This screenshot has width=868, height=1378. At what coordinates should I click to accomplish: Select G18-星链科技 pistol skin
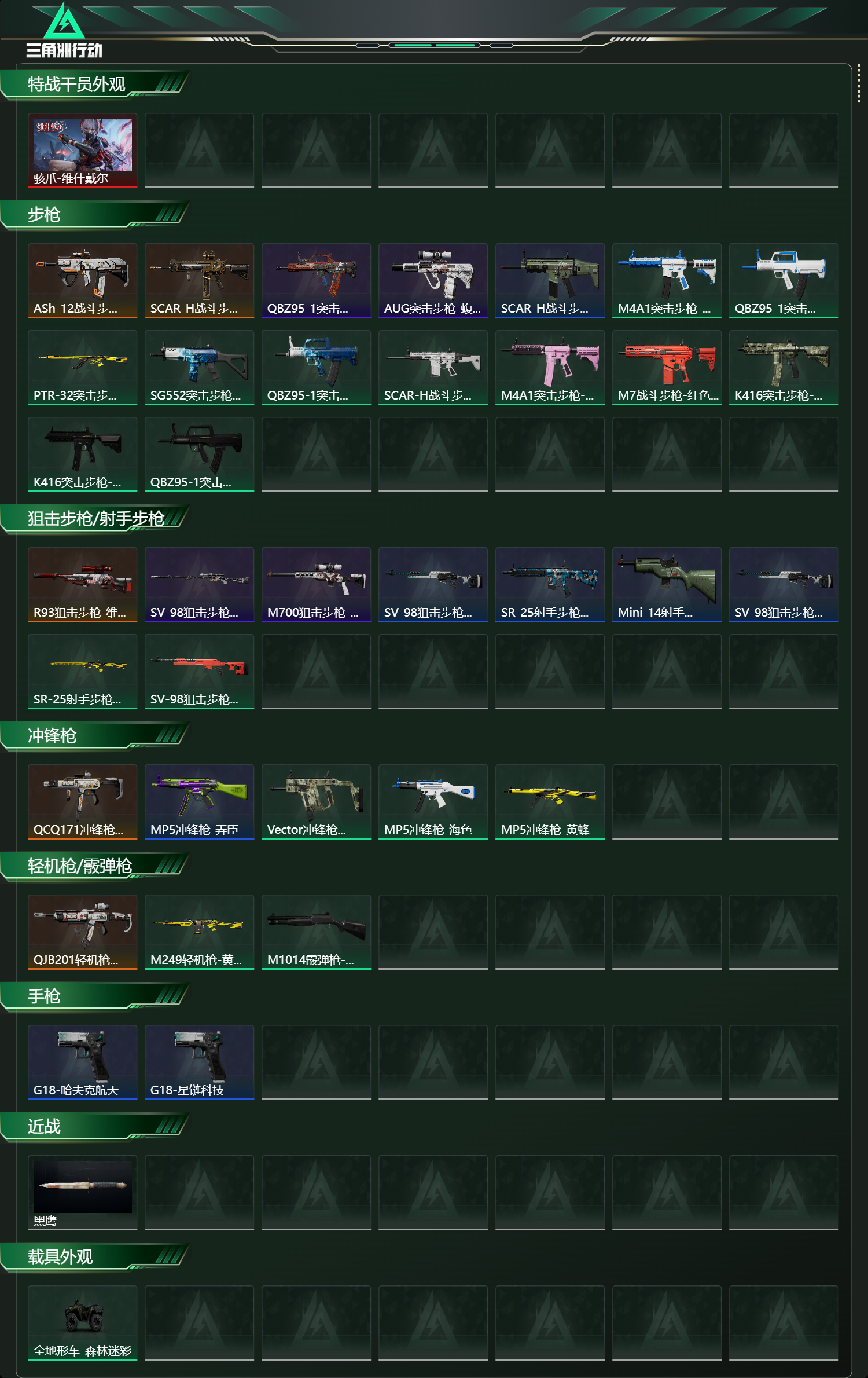tap(199, 1062)
